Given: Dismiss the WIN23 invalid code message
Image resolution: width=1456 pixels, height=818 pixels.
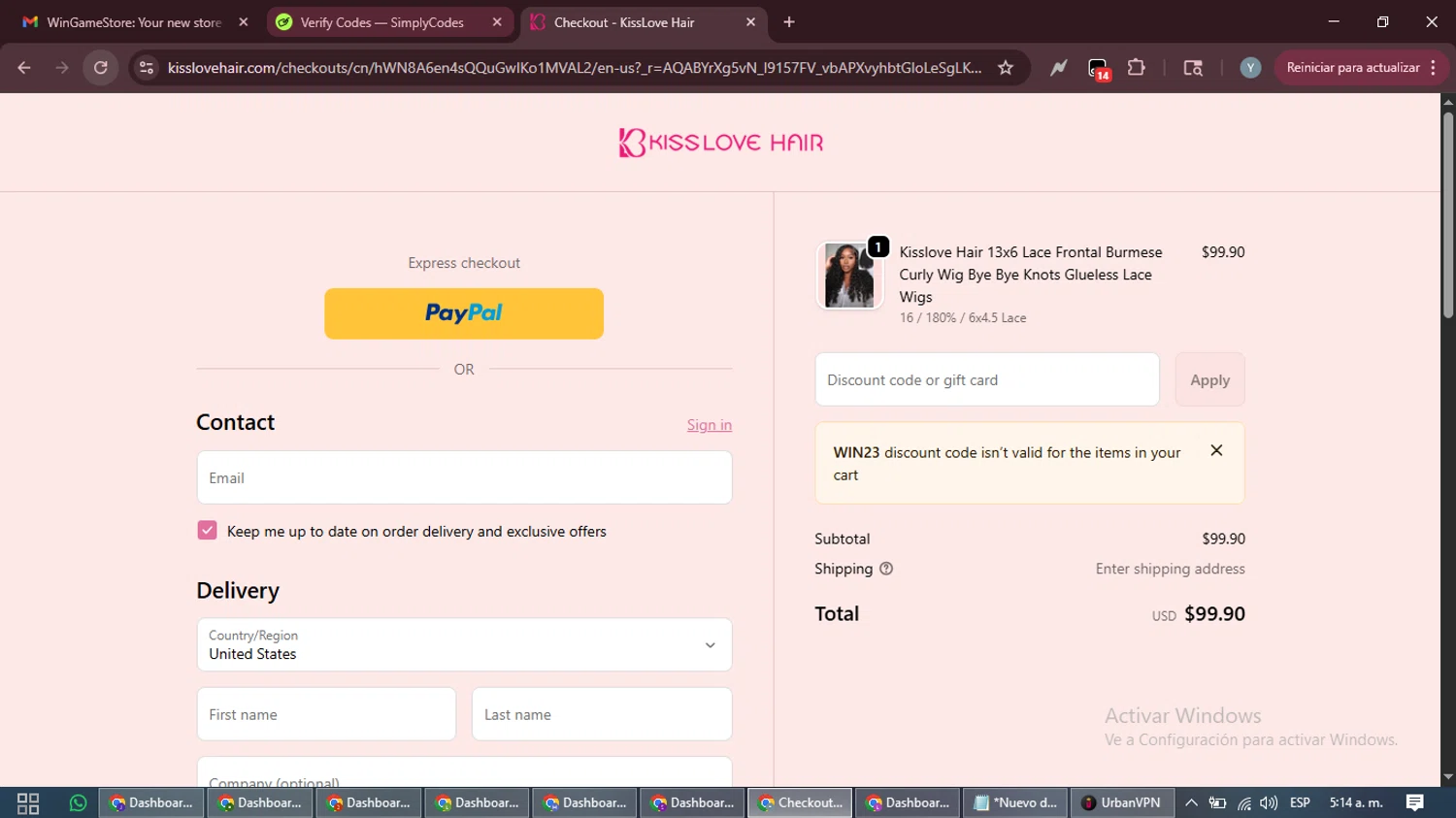Looking at the screenshot, I should click(x=1216, y=450).
